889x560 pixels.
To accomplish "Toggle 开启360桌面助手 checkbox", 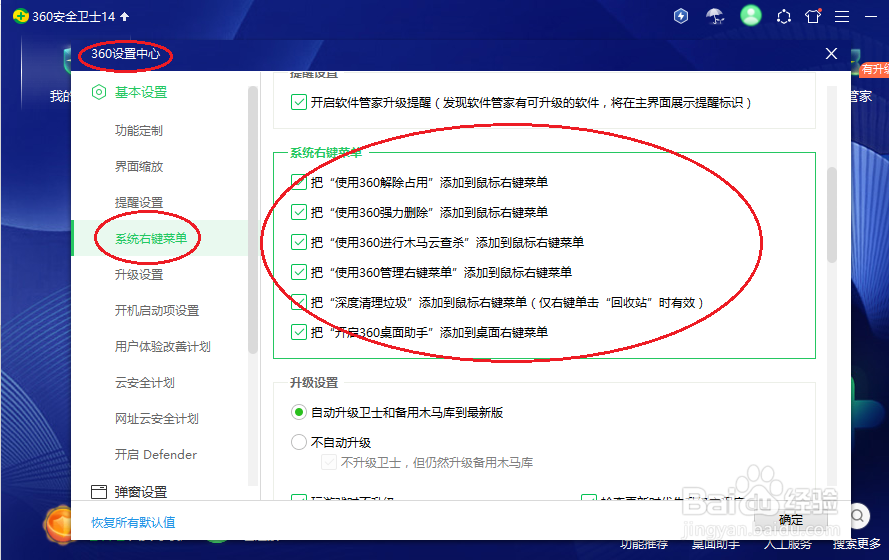I will click(299, 332).
